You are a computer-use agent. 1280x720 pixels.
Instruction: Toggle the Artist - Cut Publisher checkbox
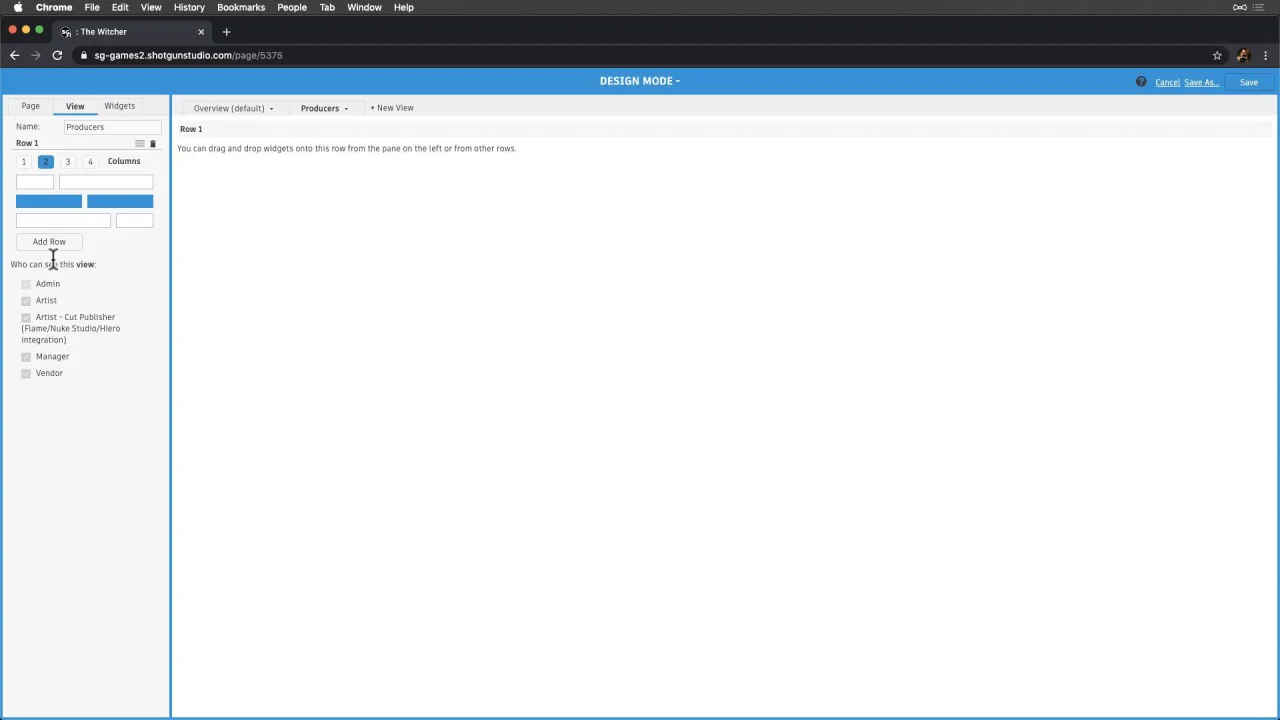[26, 318]
